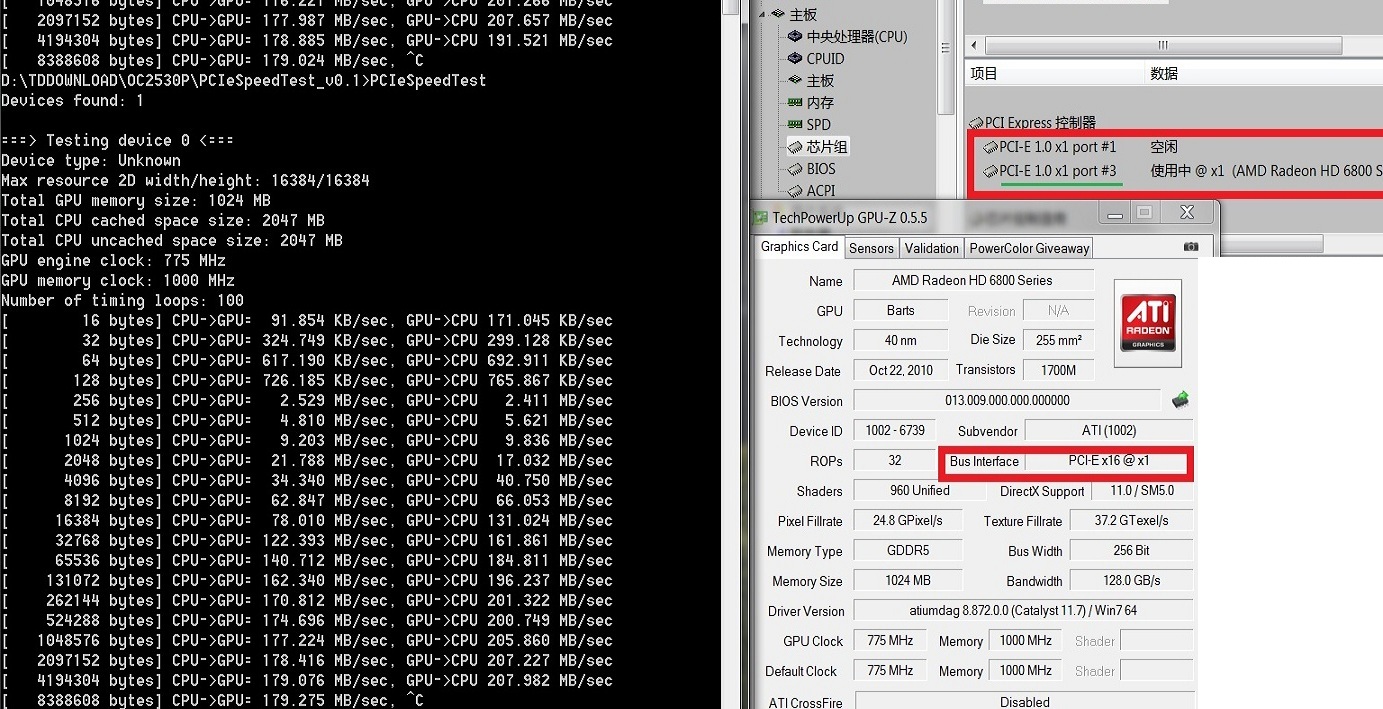
Task: Click the GPU Clock field 775 MHz
Action: click(890, 640)
